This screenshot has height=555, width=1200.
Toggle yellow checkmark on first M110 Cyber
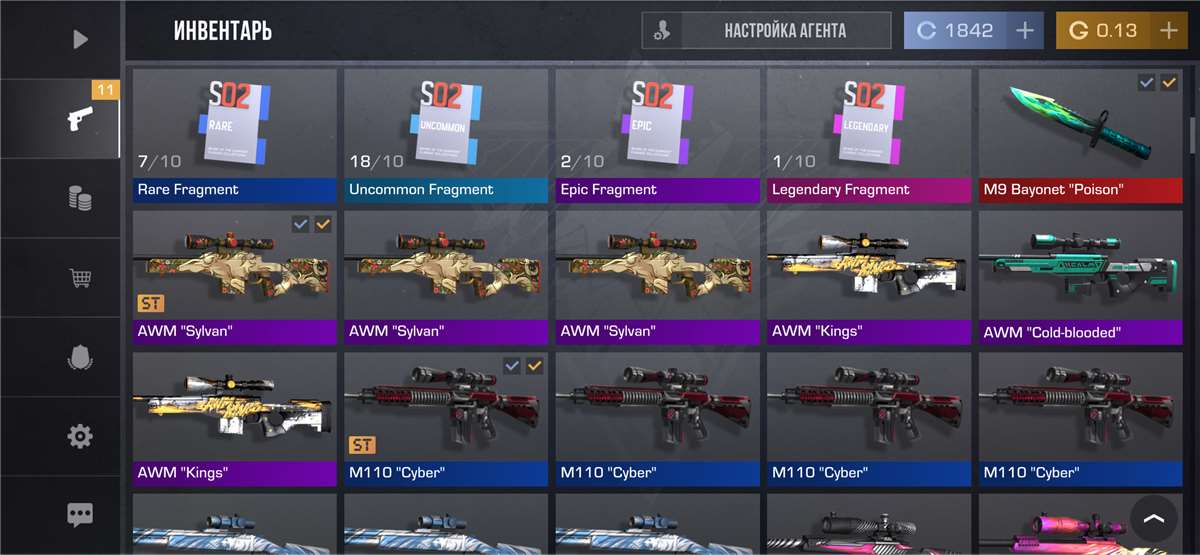pyautogui.click(x=535, y=367)
